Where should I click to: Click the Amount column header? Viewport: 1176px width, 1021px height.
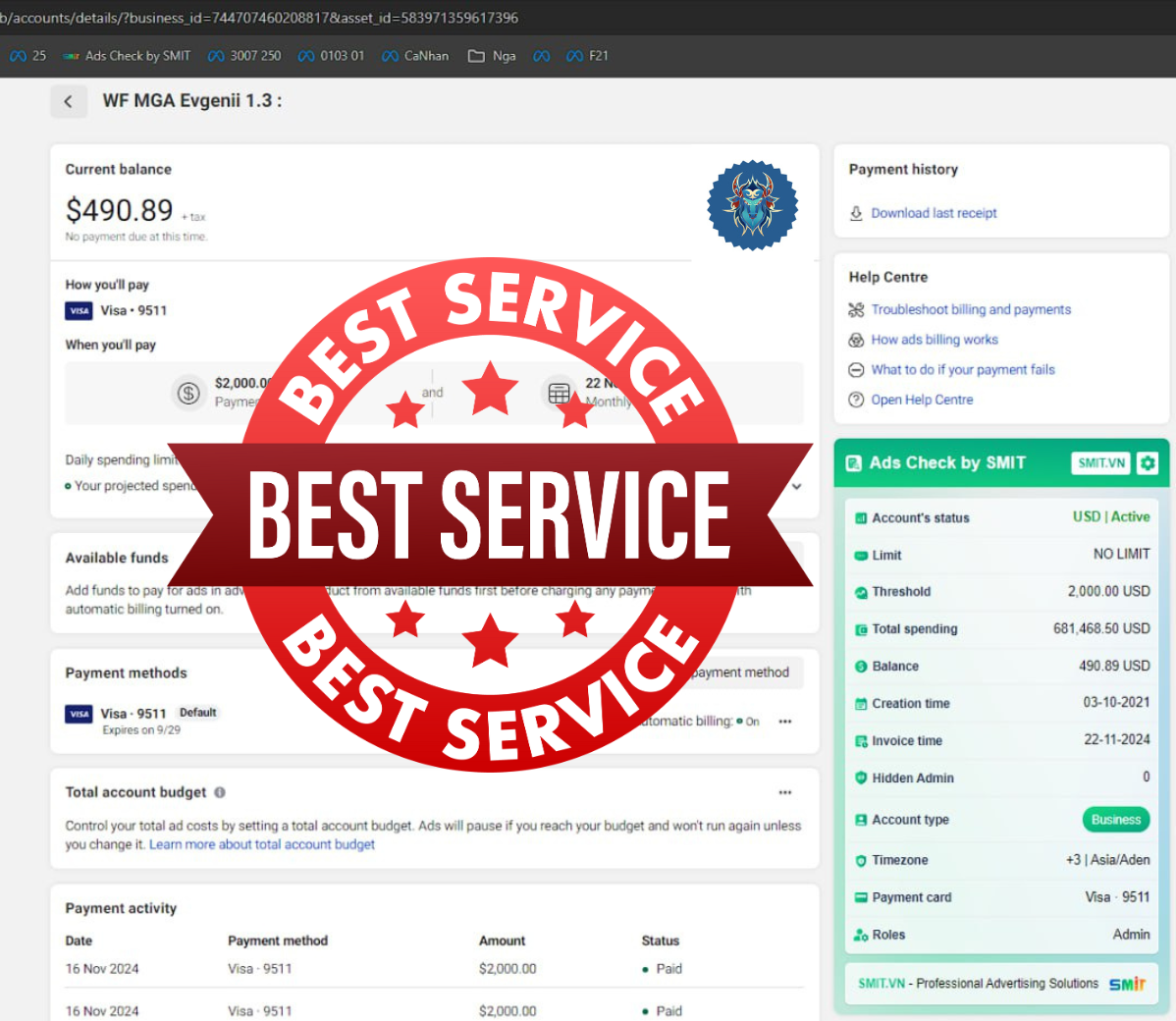[x=503, y=940]
